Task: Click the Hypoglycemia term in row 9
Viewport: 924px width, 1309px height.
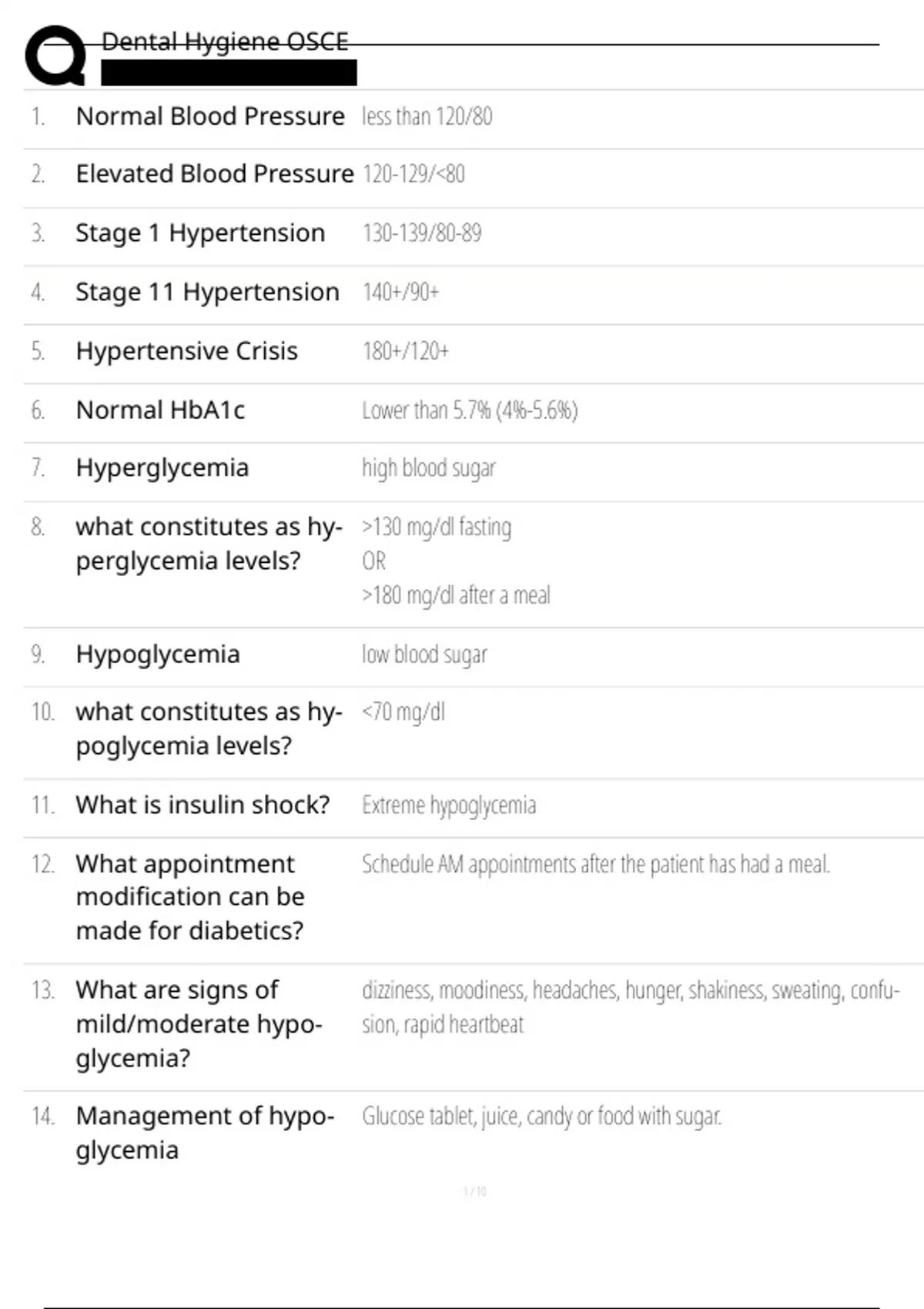Action: click(x=158, y=654)
